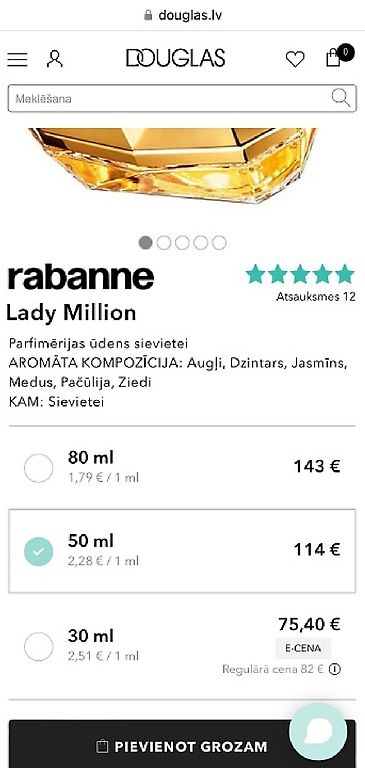This screenshot has width=365, height=768.
Task: Go to the third product image dot
Action: (x=182, y=242)
